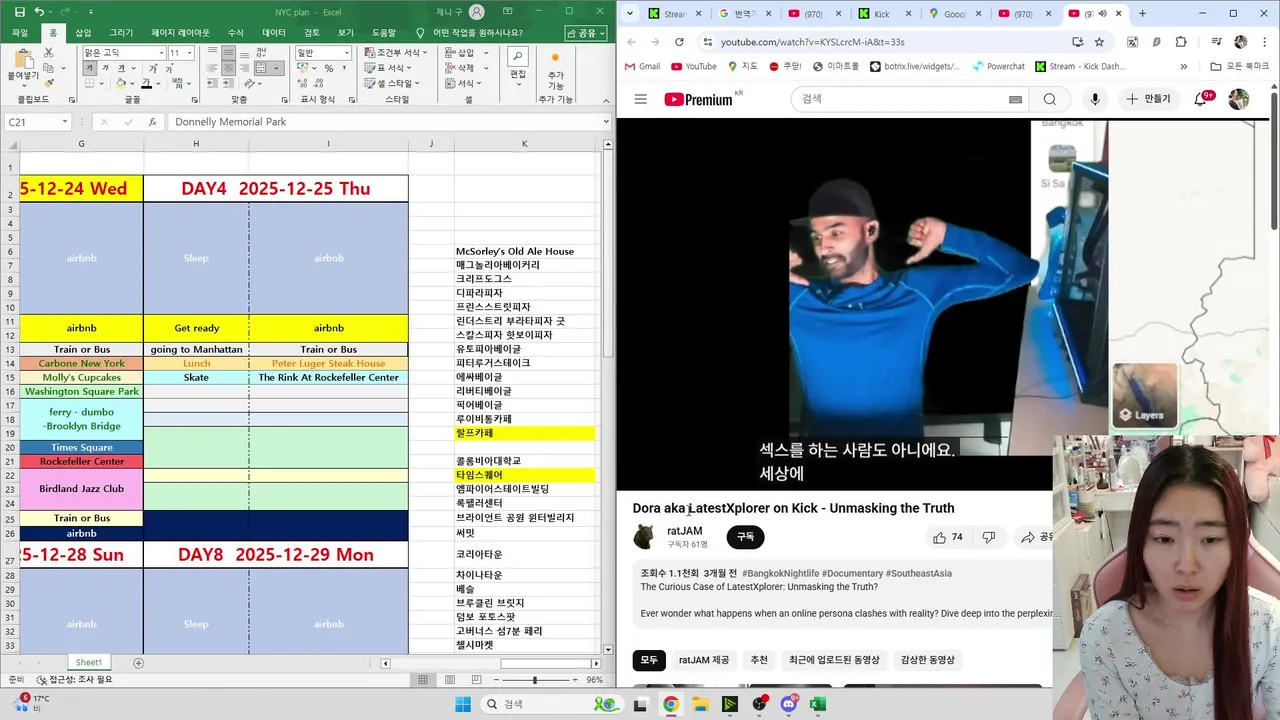Open the YouTube hamburger guide menu
The image size is (1280, 720).
641,99
